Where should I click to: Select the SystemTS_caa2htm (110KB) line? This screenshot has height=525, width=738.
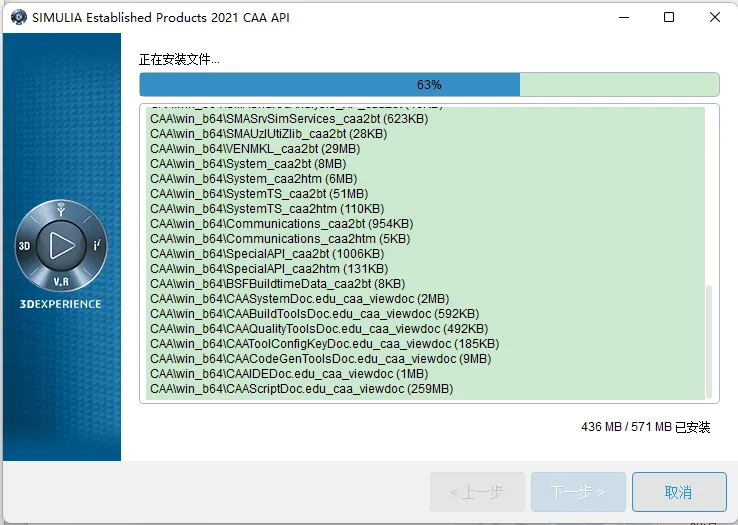click(267, 209)
